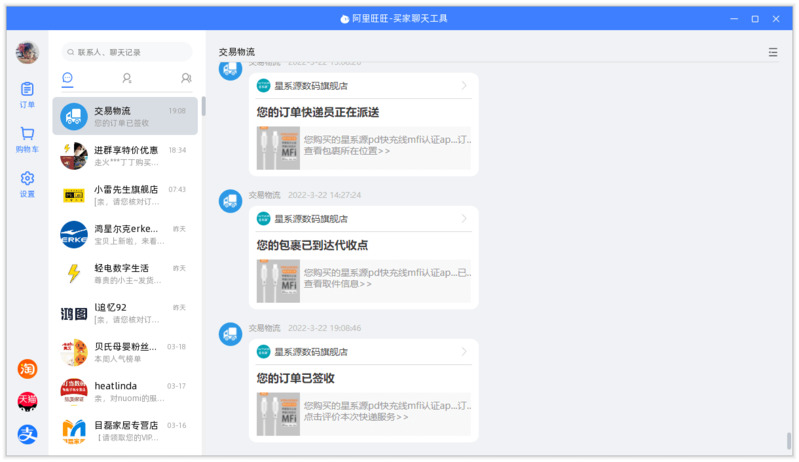
Task: Click the contacts and chat history search field
Action: tap(127, 52)
